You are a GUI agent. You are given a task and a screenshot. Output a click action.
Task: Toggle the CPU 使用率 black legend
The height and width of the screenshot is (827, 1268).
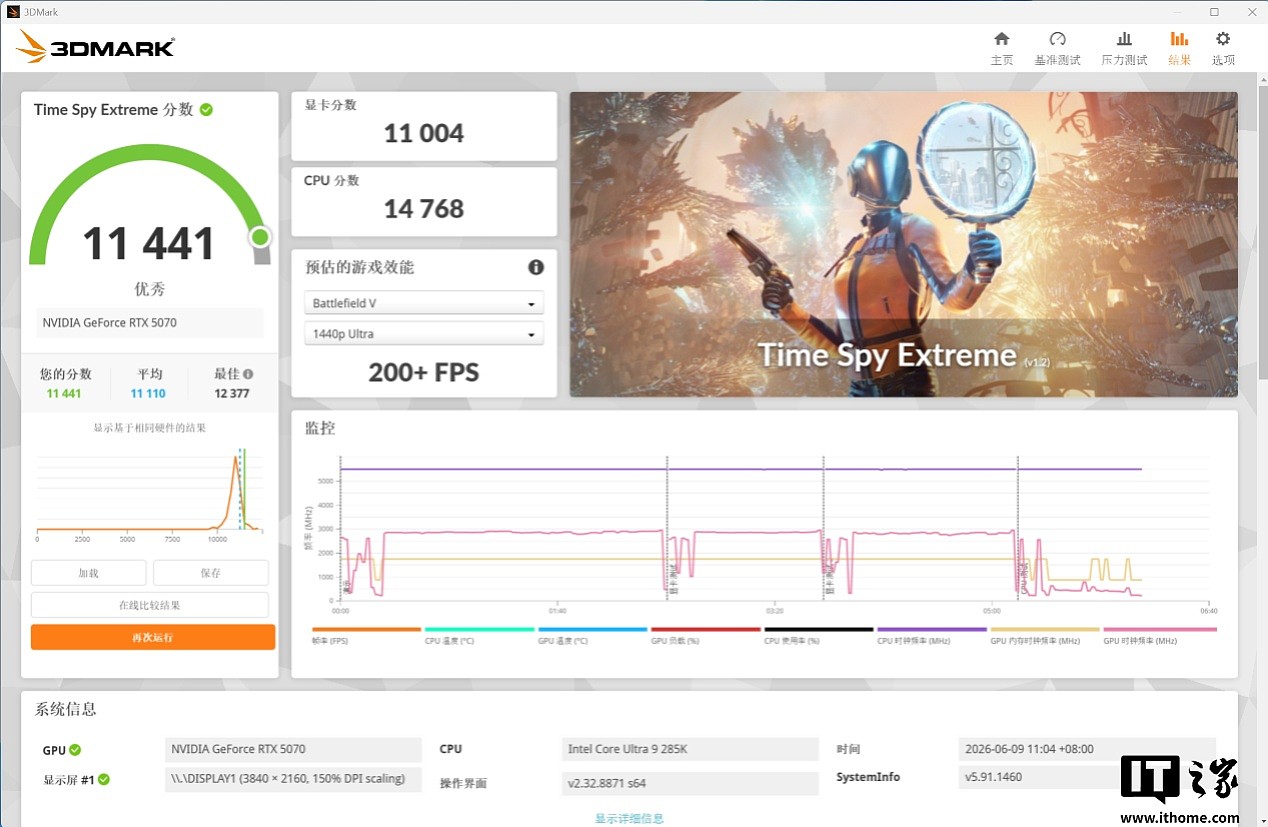click(818, 635)
